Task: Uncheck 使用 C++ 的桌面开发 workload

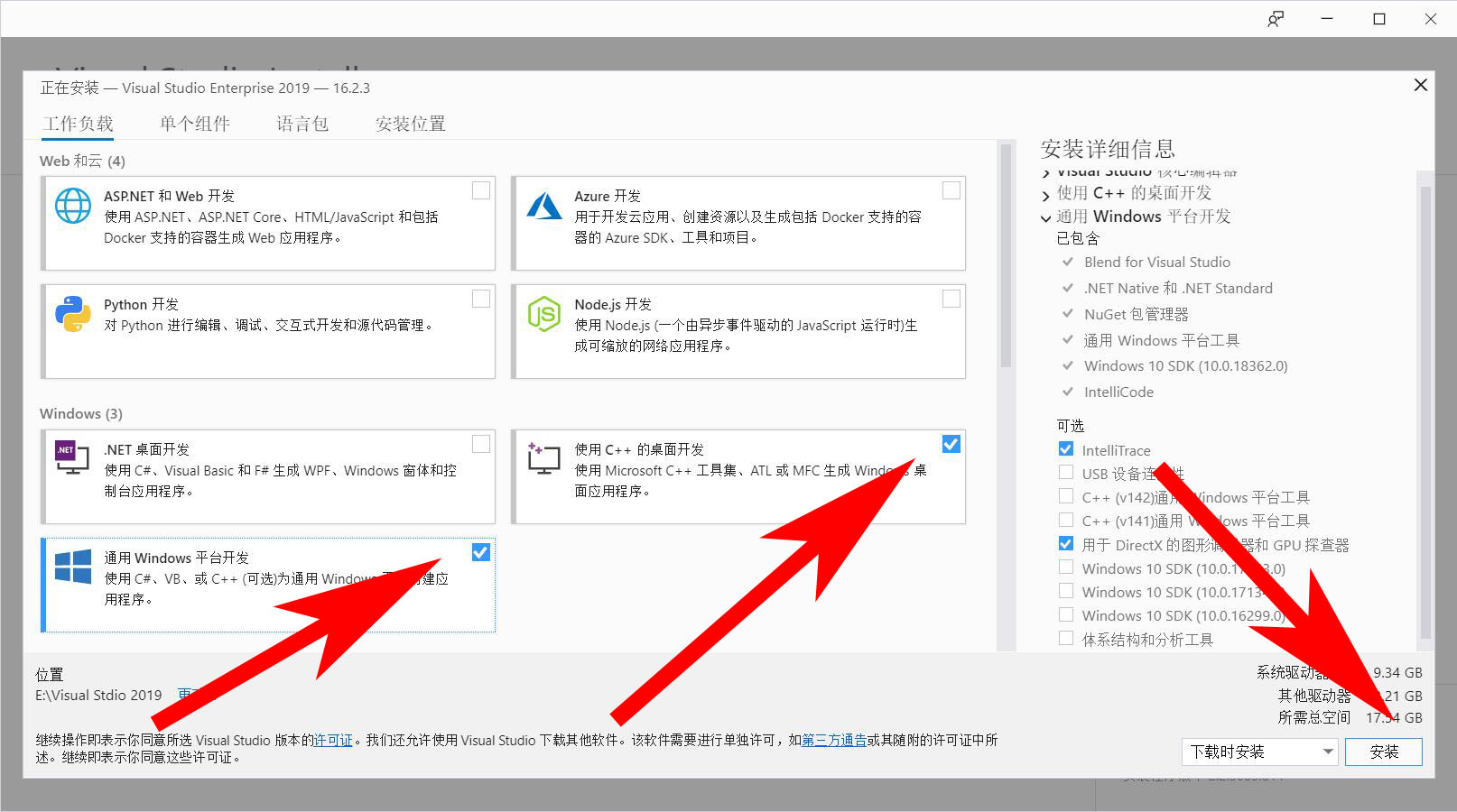Action: (x=951, y=444)
